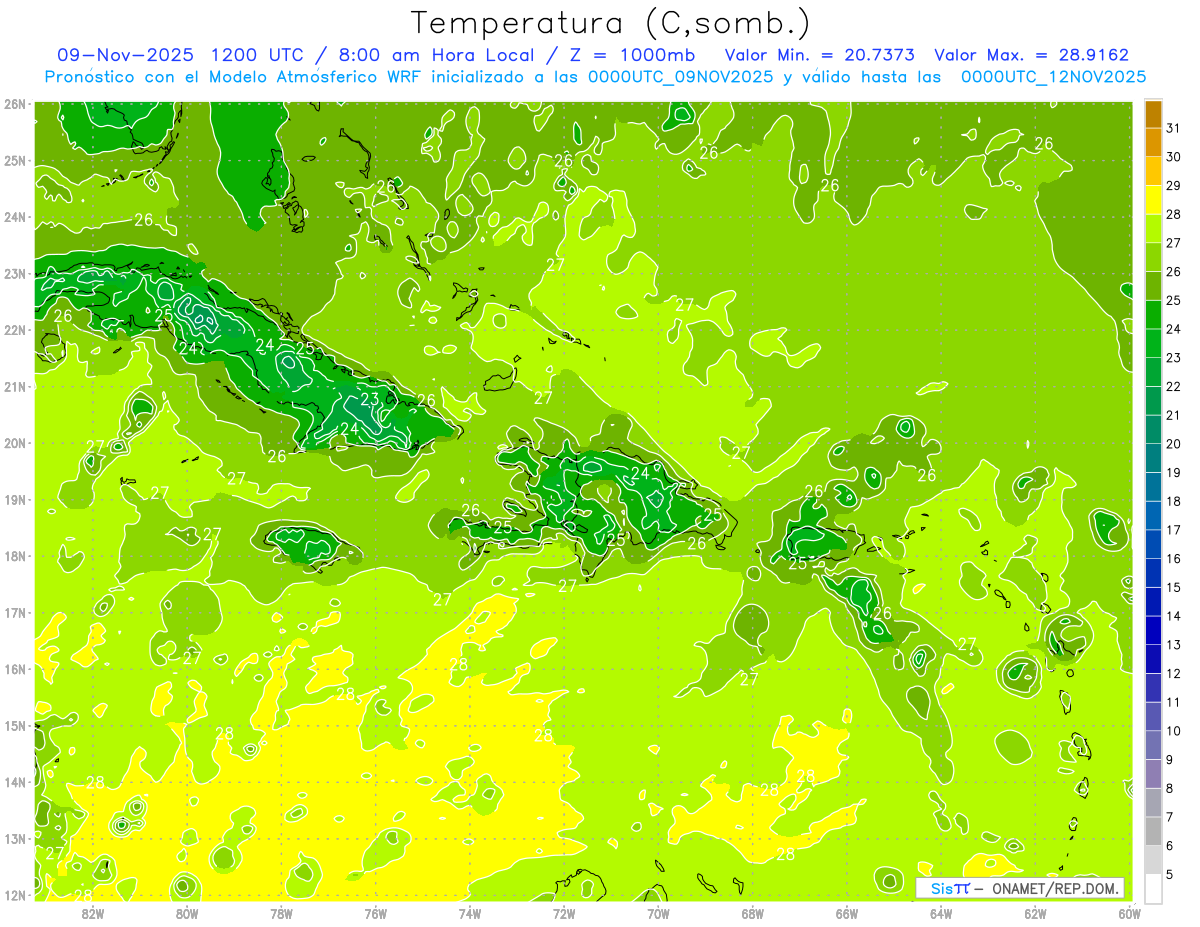1200x927 pixels.
Task: Click the "24N" latitude axis label
Action: click(x=16, y=217)
